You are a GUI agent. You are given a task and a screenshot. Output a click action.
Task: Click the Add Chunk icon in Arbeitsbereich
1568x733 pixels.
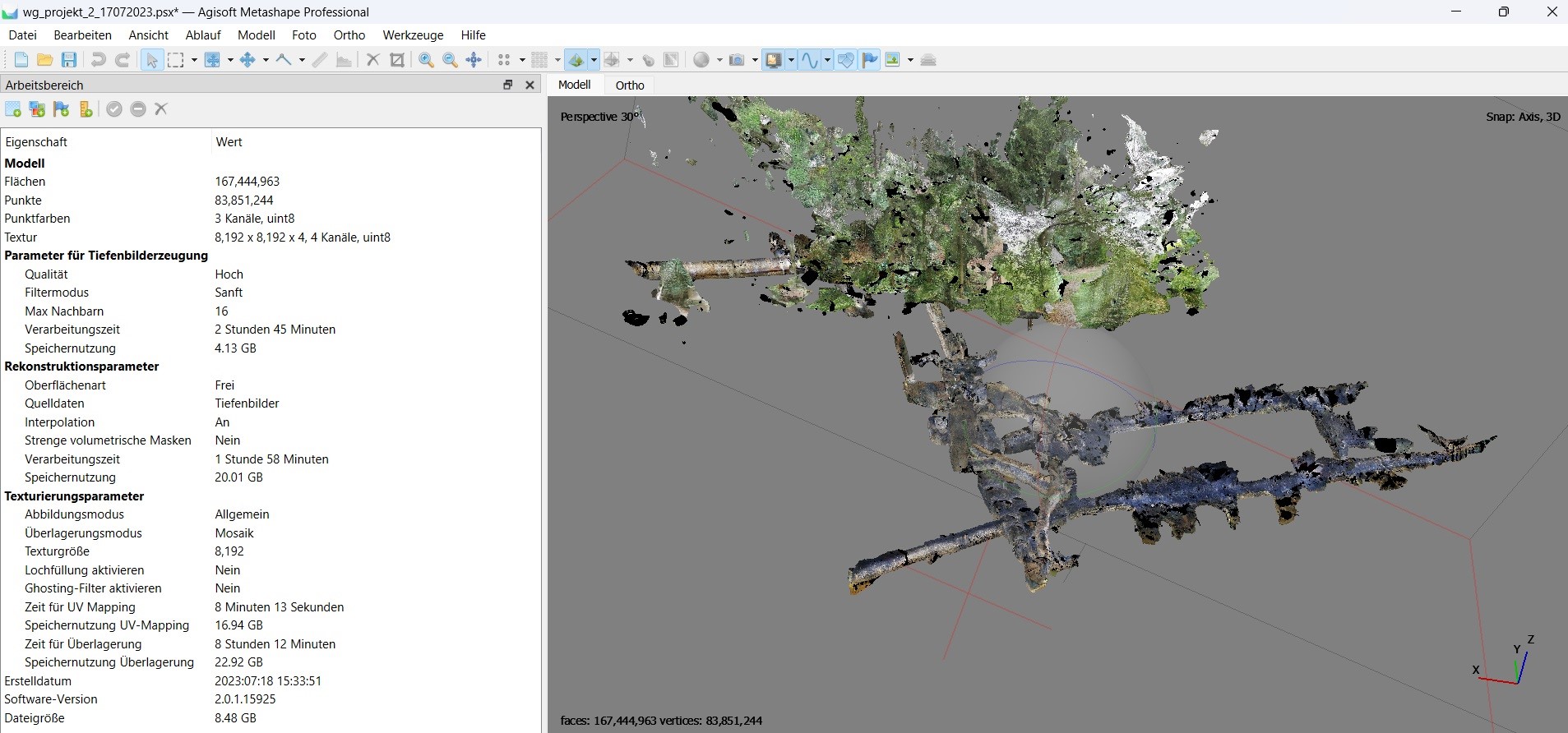[x=13, y=109]
